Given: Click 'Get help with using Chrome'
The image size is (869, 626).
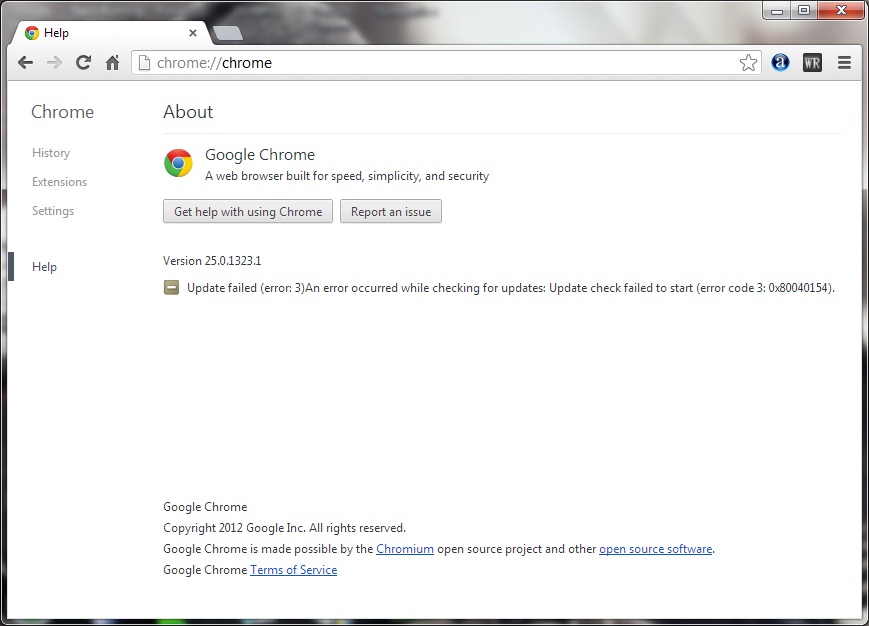Looking at the screenshot, I should pos(247,211).
